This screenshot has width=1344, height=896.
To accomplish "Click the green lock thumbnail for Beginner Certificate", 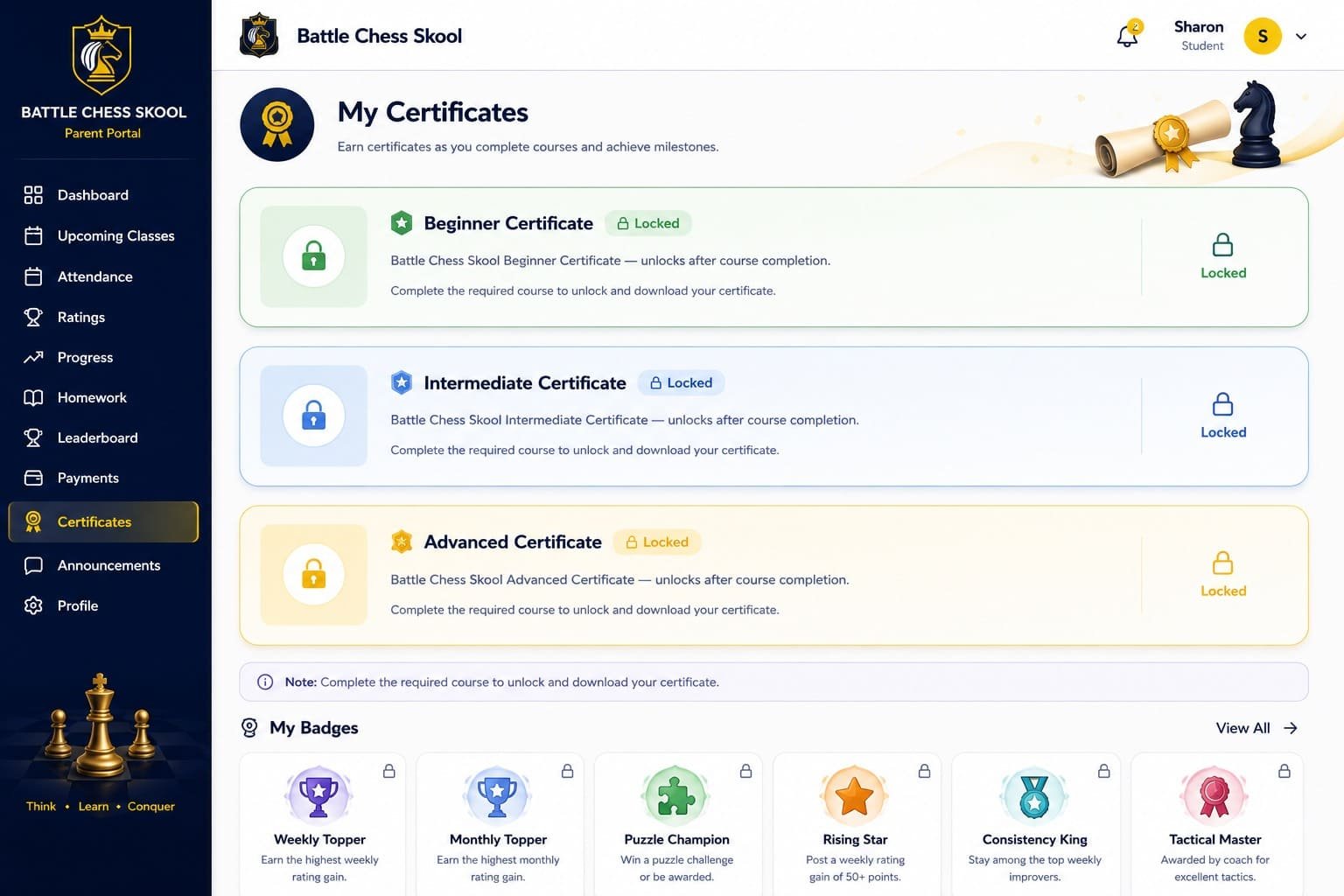I will pyautogui.click(x=313, y=256).
